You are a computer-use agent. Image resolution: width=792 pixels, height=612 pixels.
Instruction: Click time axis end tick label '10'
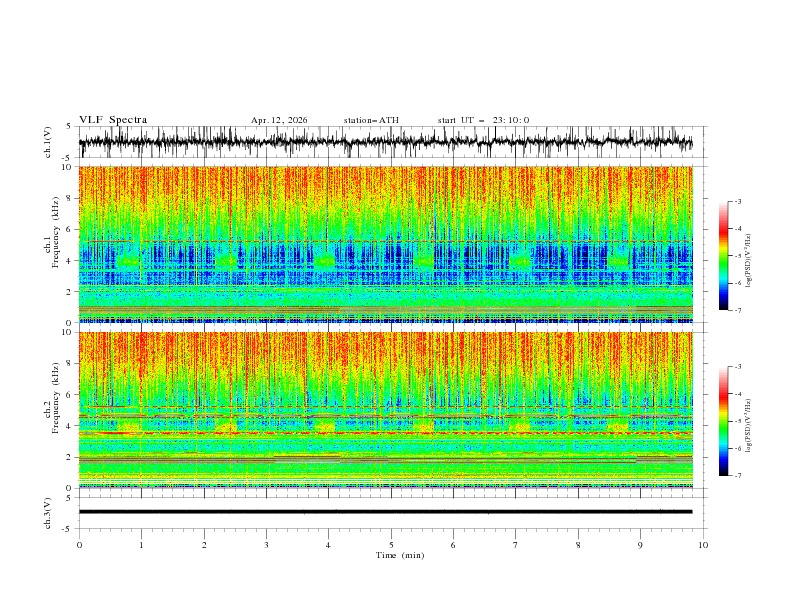tap(703, 545)
